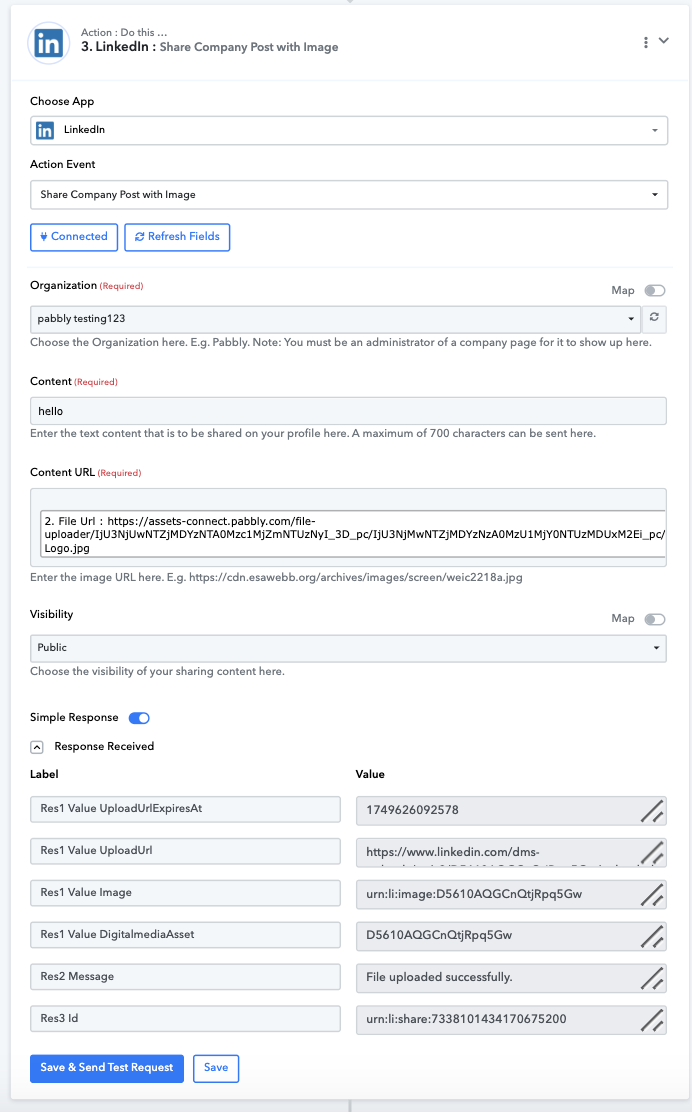Refresh the Organization list icon
Screen dimensions: 692x1112
coord(654,318)
